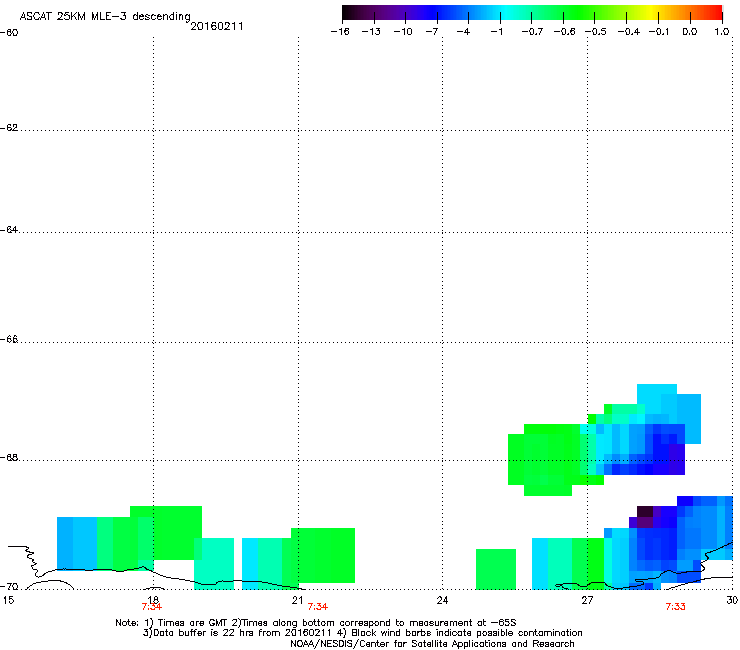This screenshot has width=740, height=650.
Task: Select the date '20160211' below the title
Action: [x=217, y=26]
